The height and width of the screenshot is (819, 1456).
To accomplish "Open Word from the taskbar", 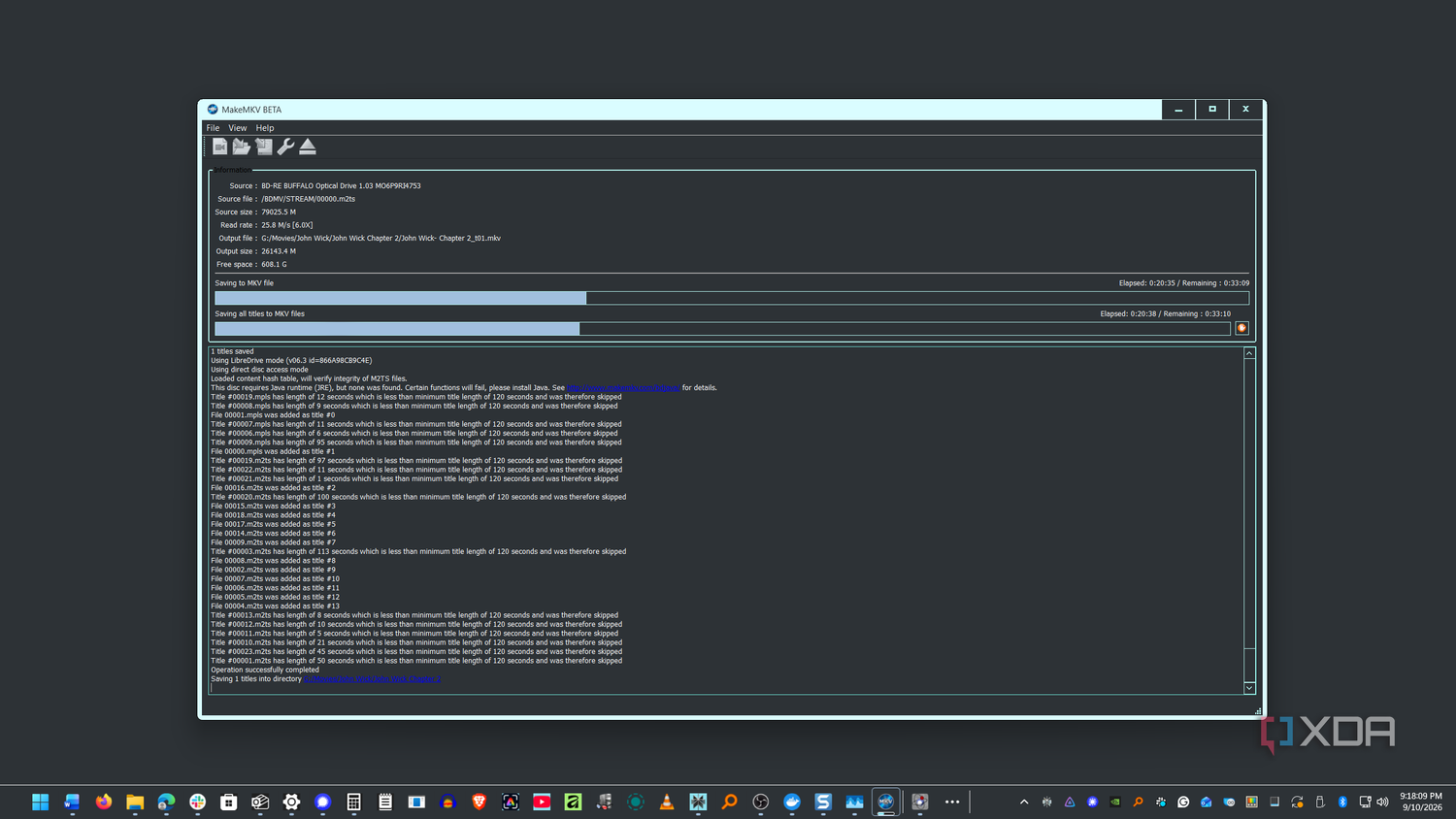I will pyautogui.click(x=72, y=802).
